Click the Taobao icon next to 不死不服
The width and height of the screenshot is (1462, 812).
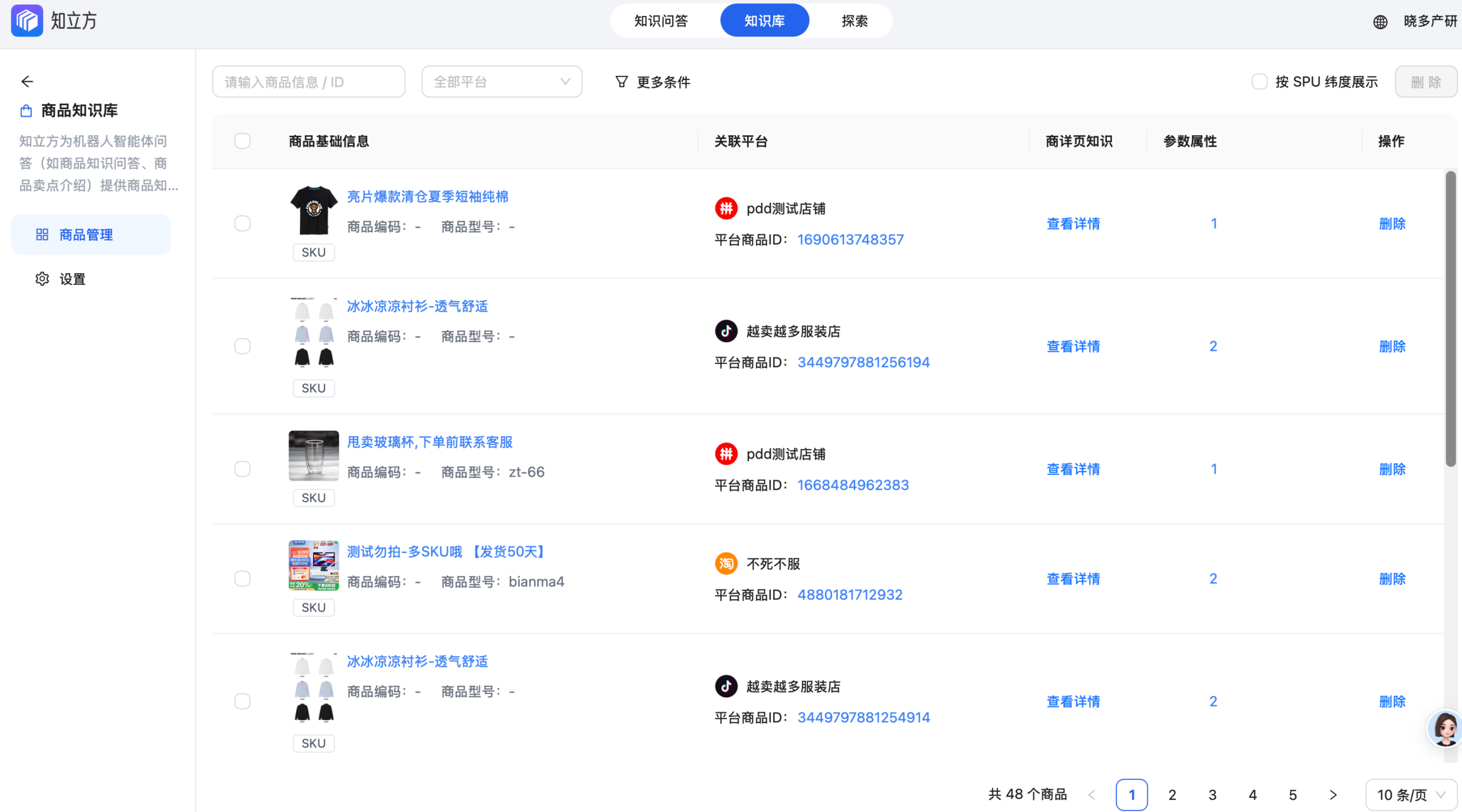pos(725,563)
